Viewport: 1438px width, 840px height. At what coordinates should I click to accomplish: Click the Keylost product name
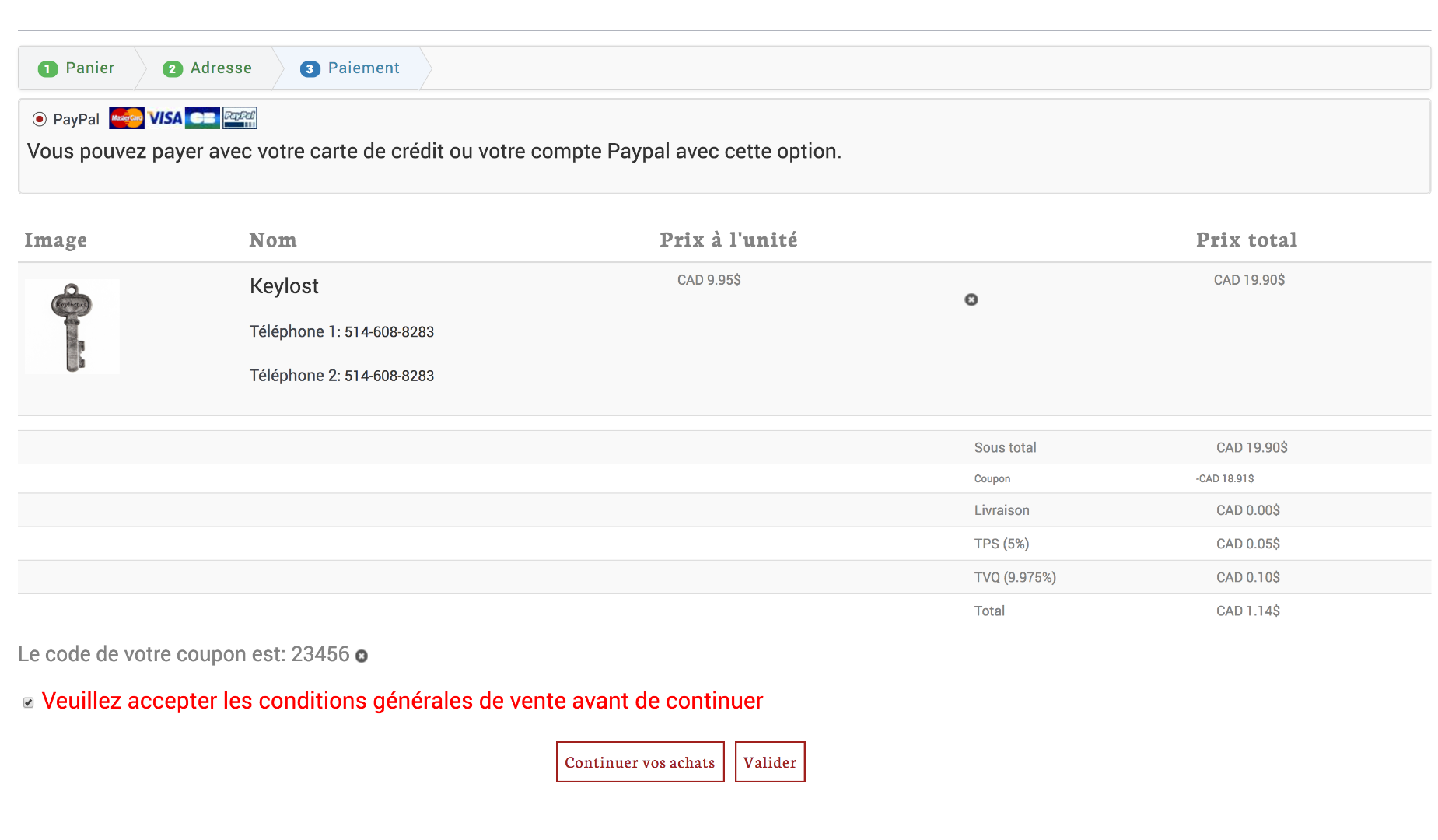284,286
